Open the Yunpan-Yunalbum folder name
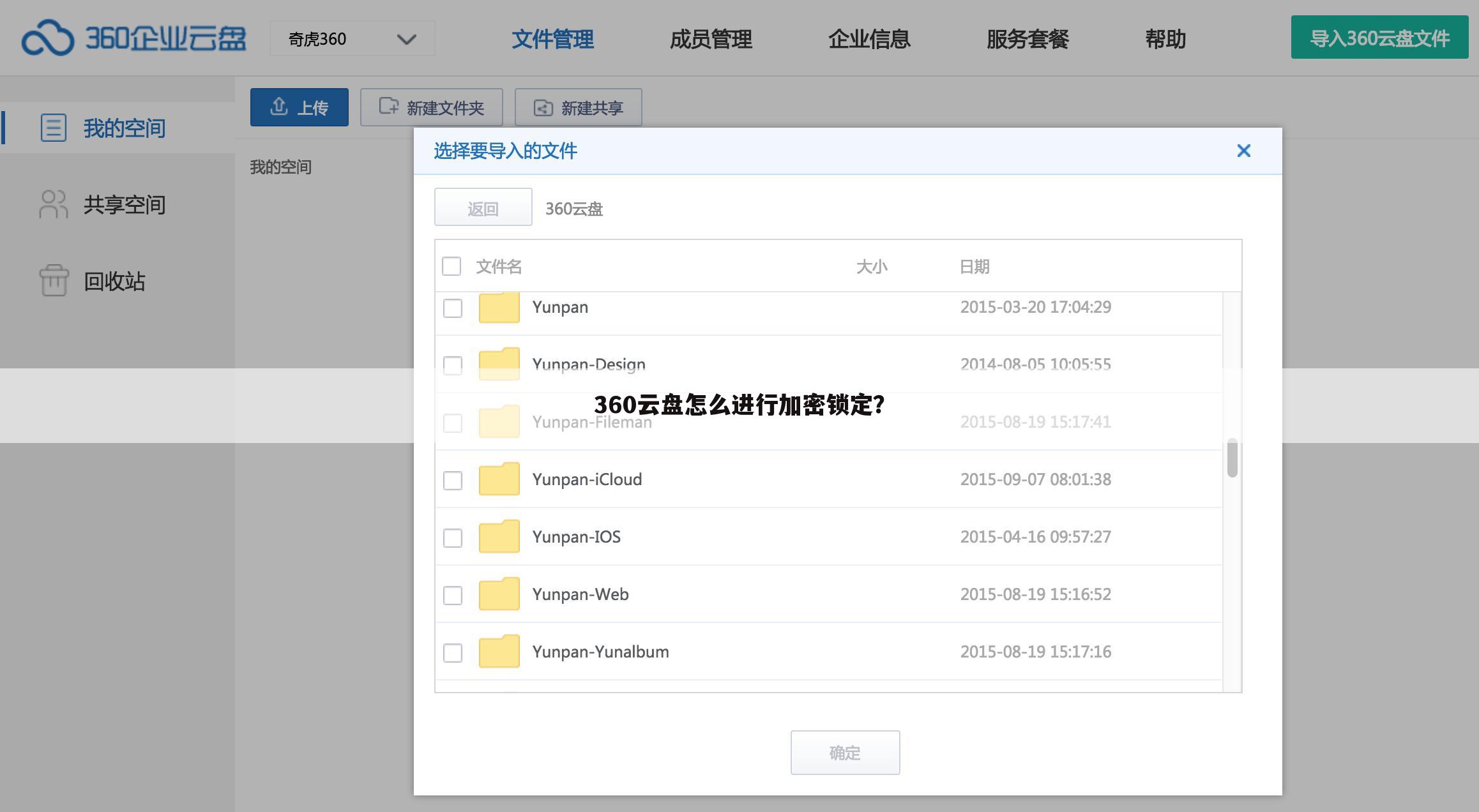Viewport: 1479px width, 812px height. click(600, 652)
